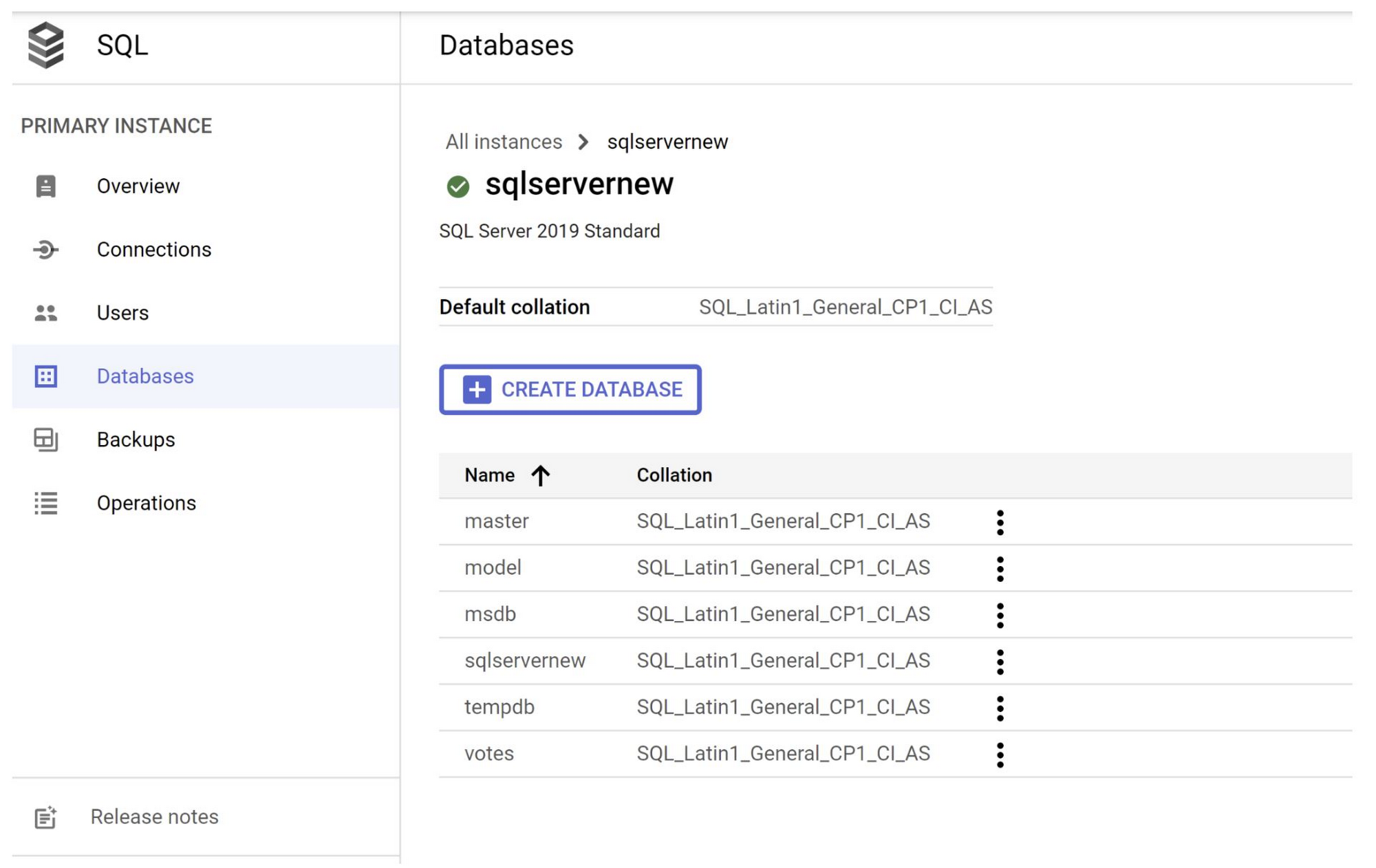
Task: Open the Backups section
Action: (206, 440)
